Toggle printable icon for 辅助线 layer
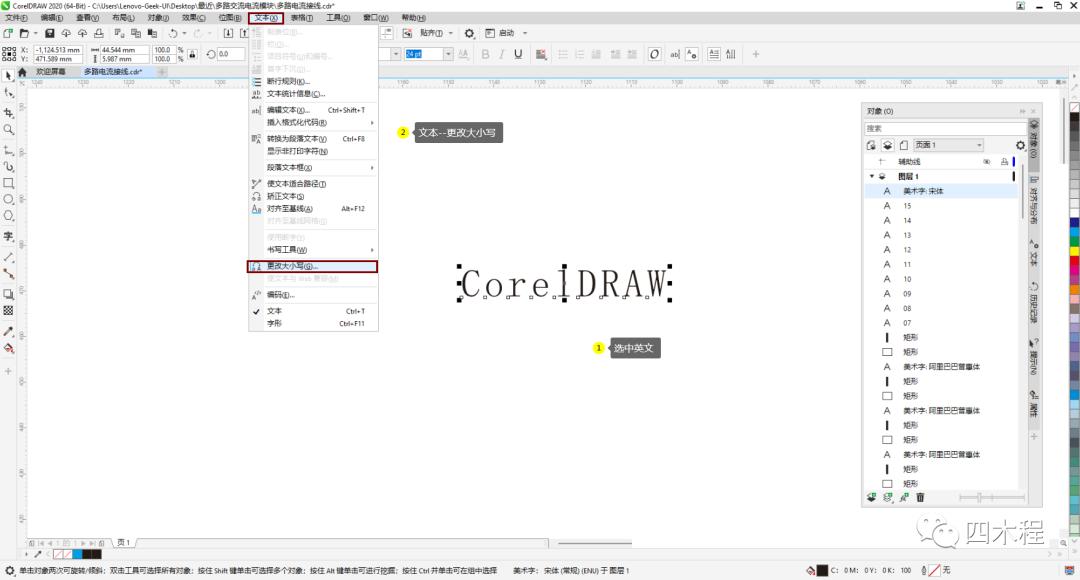The image size is (1080, 580). 1004,162
